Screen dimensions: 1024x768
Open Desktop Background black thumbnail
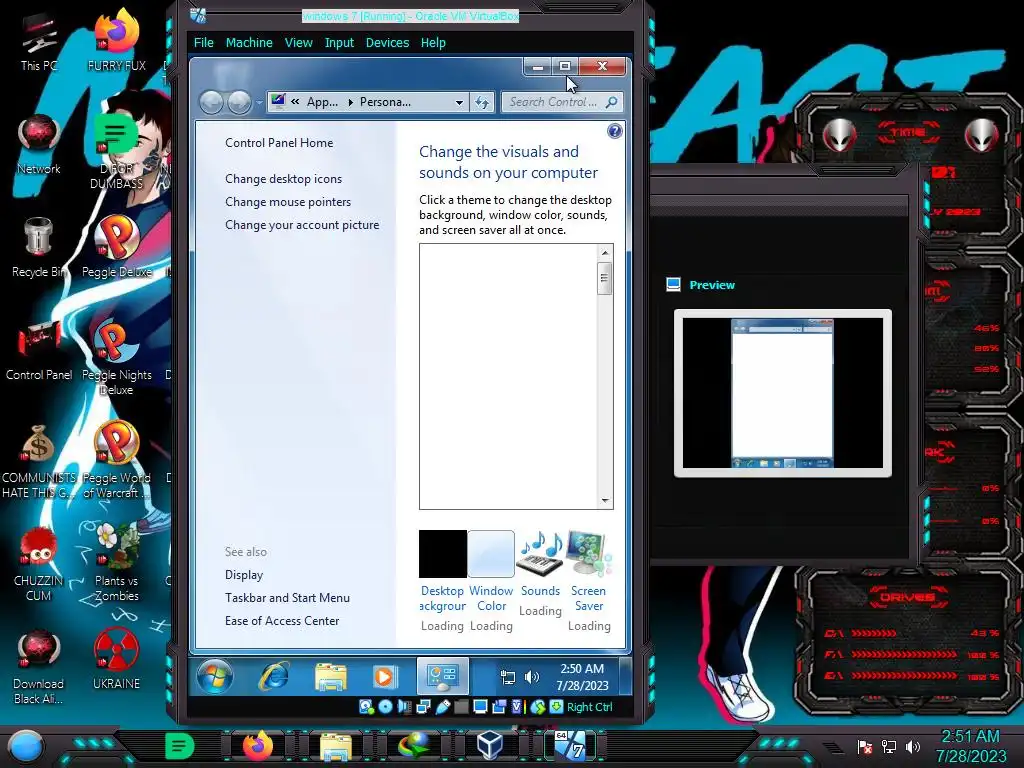coord(443,554)
